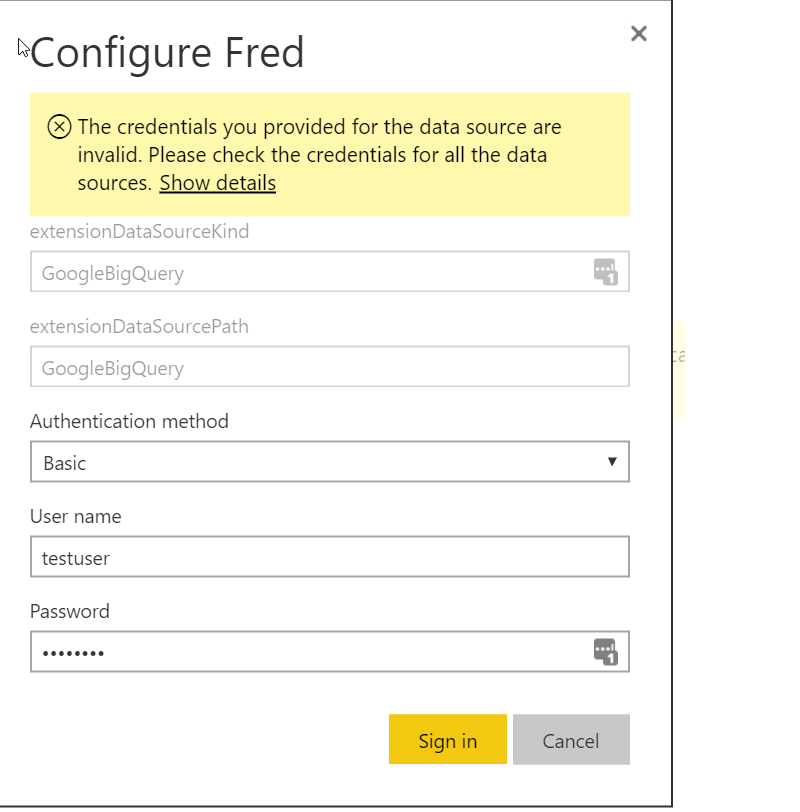Click the User name label
Image resolution: width=800 pixels, height=812 pixels.
click(76, 516)
